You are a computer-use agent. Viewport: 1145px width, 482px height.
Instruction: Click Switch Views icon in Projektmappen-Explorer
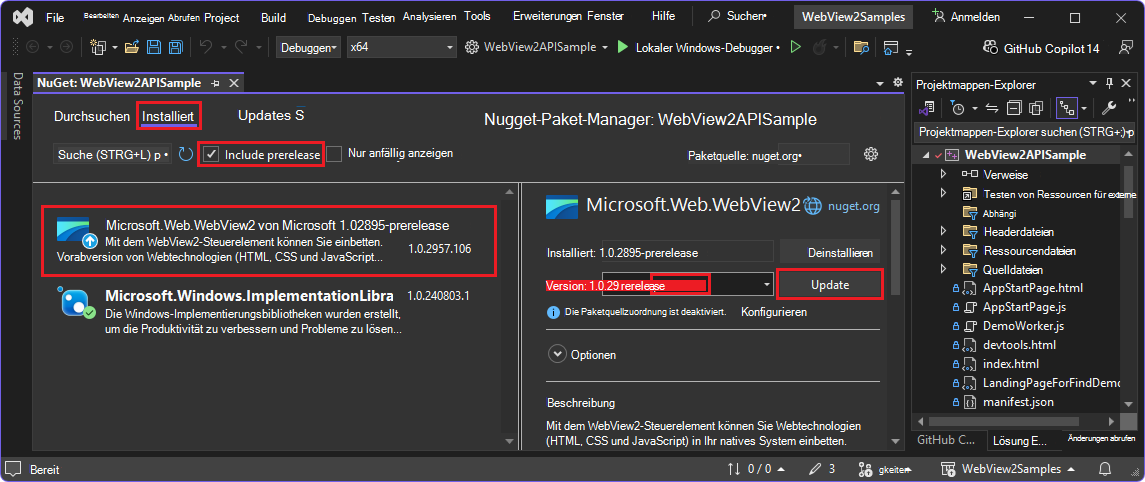pyautogui.click(x=927, y=109)
